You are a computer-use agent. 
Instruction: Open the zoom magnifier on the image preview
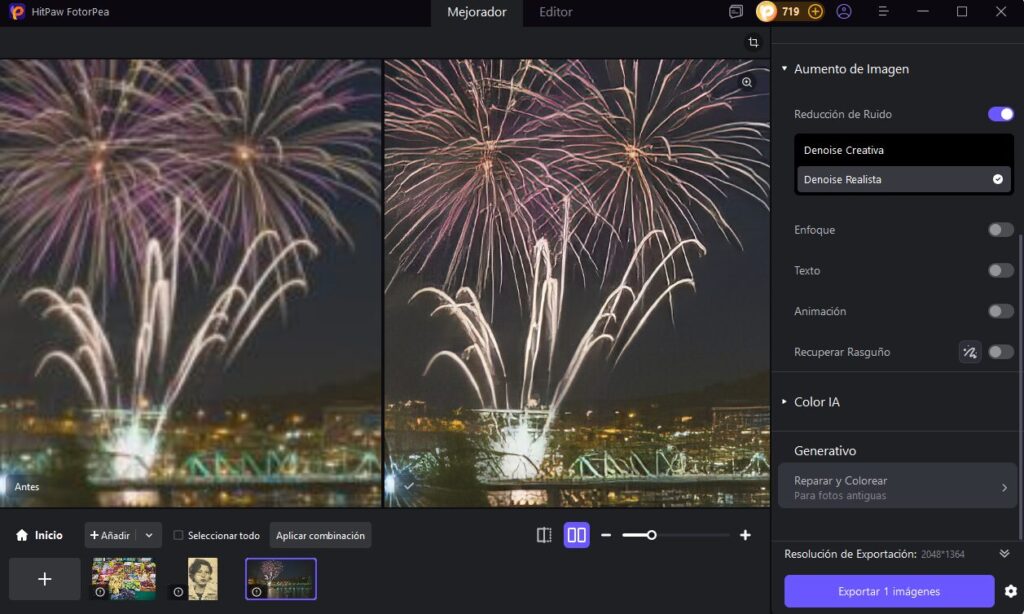[x=745, y=82]
